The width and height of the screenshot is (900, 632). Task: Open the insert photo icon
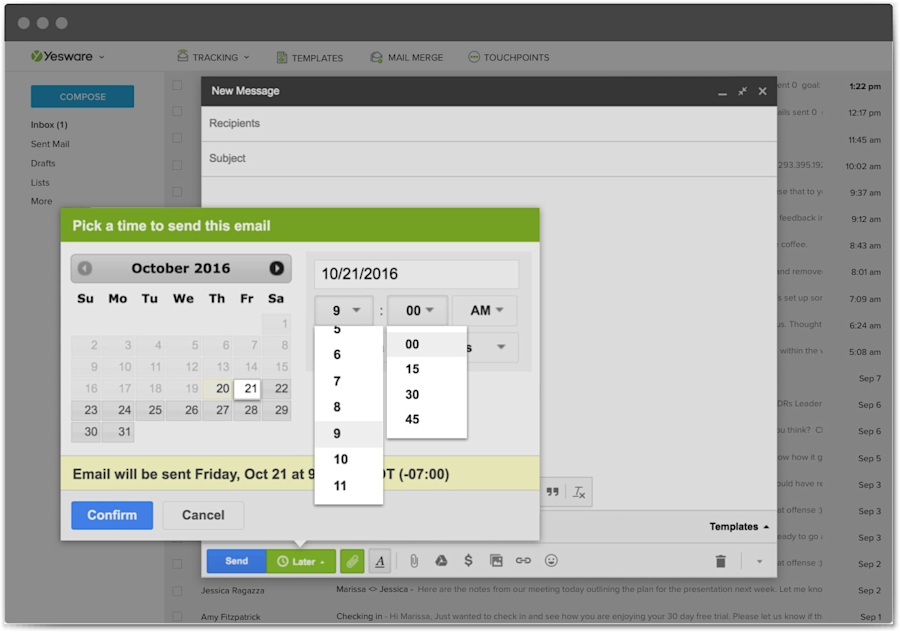point(499,561)
